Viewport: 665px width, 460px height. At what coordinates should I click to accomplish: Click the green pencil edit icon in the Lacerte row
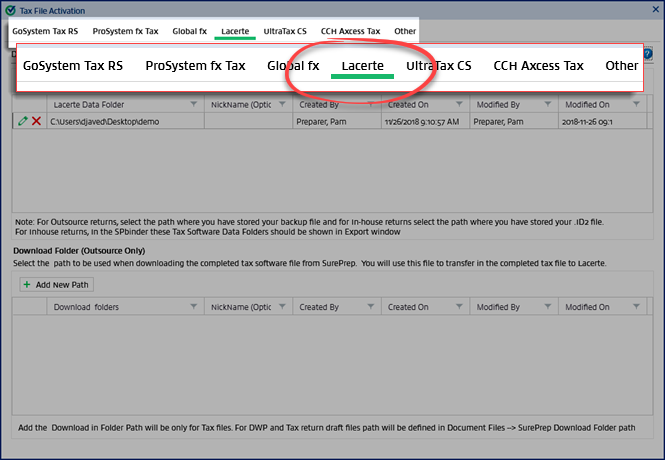(x=22, y=121)
